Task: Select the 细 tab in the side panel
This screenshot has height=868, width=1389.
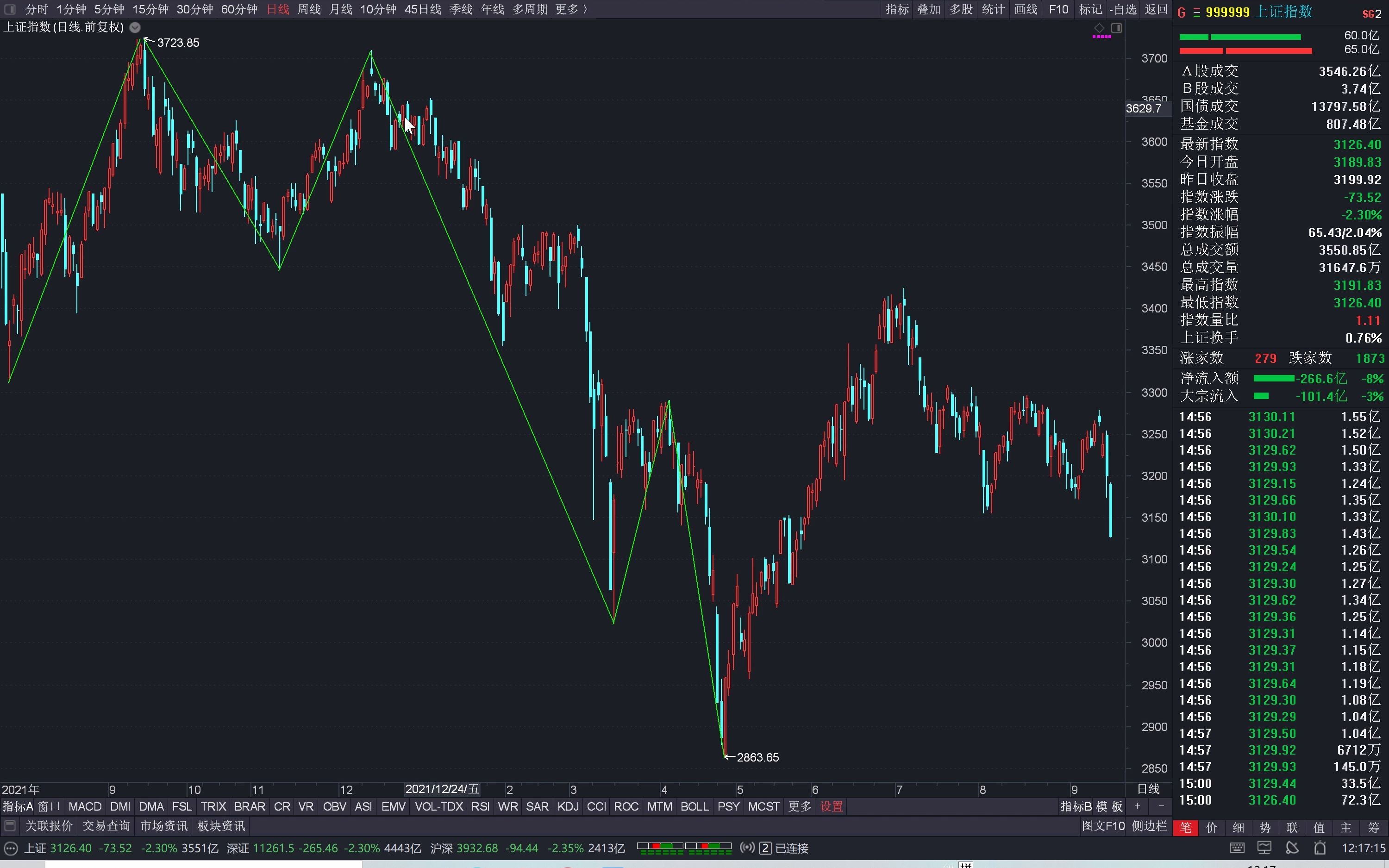Action: coord(1239,827)
